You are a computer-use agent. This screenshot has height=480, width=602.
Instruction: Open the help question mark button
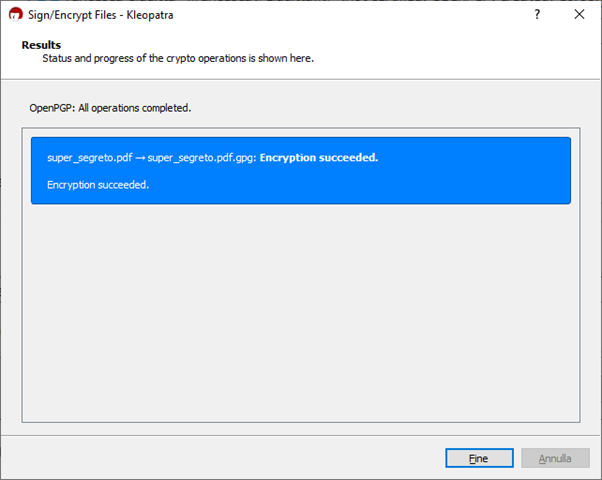pos(537,14)
